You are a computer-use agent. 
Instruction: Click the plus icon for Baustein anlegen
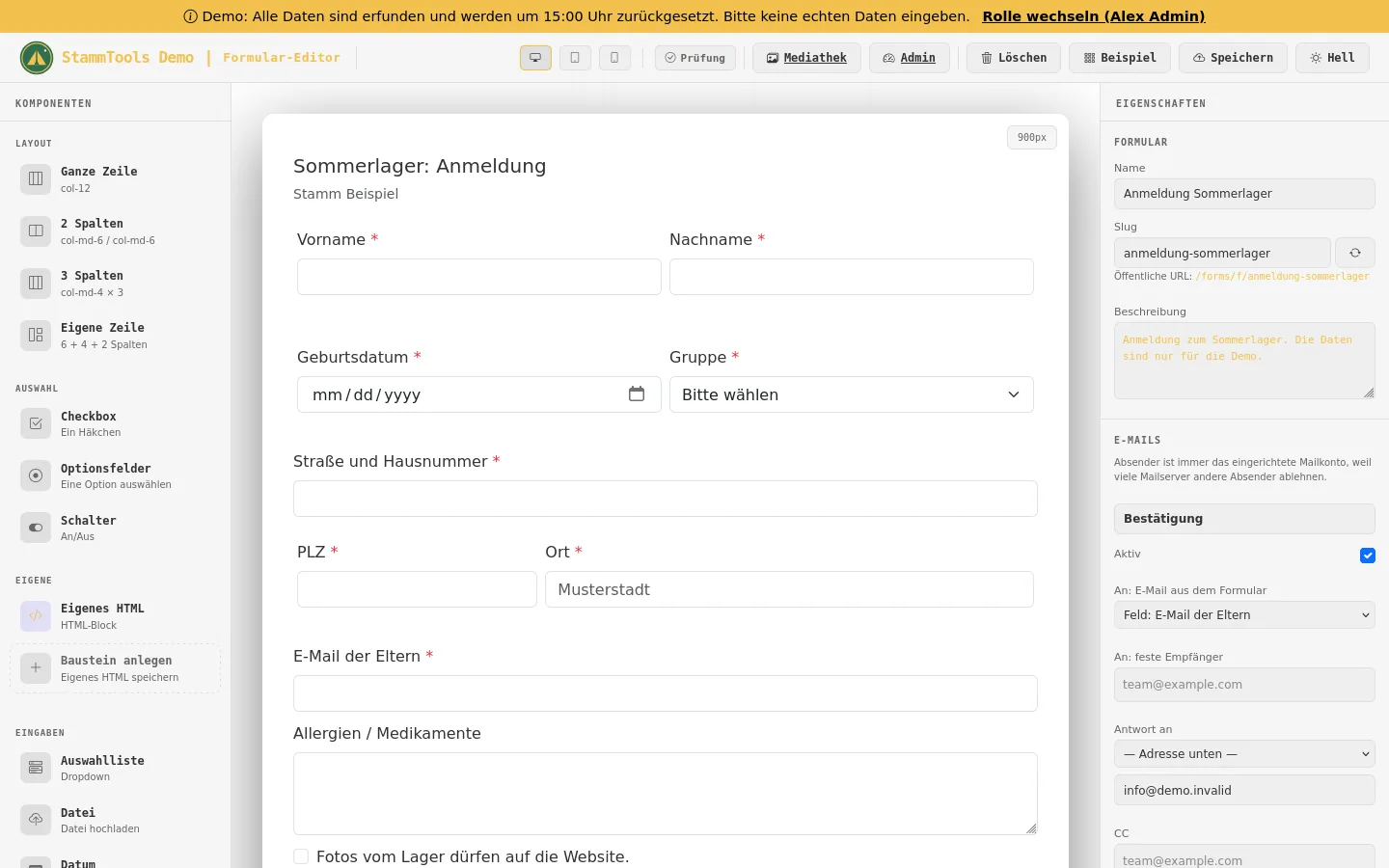(36, 667)
